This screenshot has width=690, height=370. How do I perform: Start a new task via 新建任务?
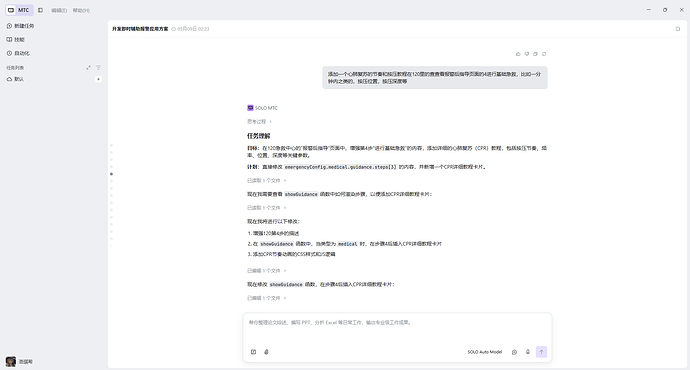pos(20,26)
